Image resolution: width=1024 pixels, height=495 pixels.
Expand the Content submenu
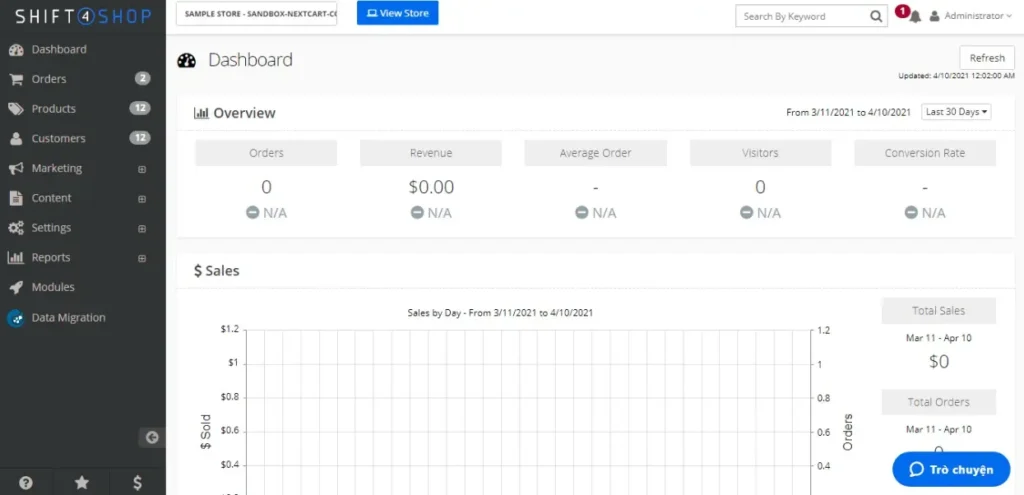[142, 199]
